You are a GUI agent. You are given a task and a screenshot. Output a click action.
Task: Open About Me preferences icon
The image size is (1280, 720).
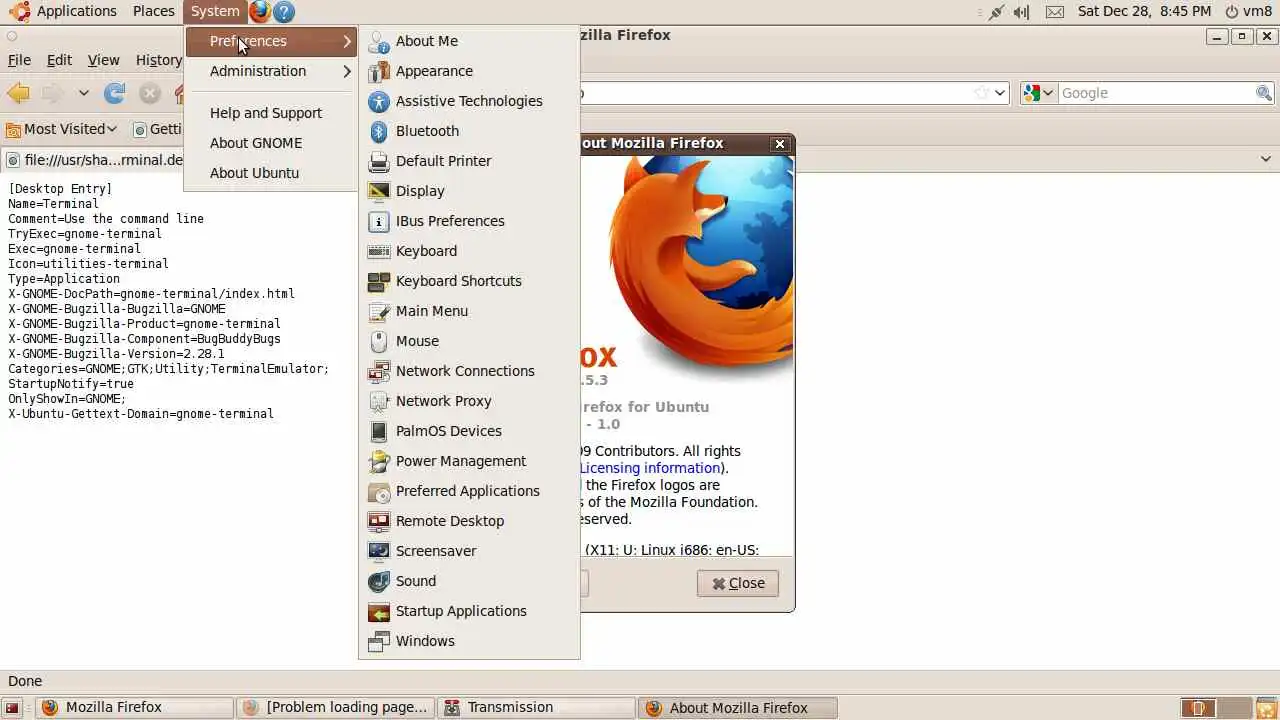click(x=379, y=41)
